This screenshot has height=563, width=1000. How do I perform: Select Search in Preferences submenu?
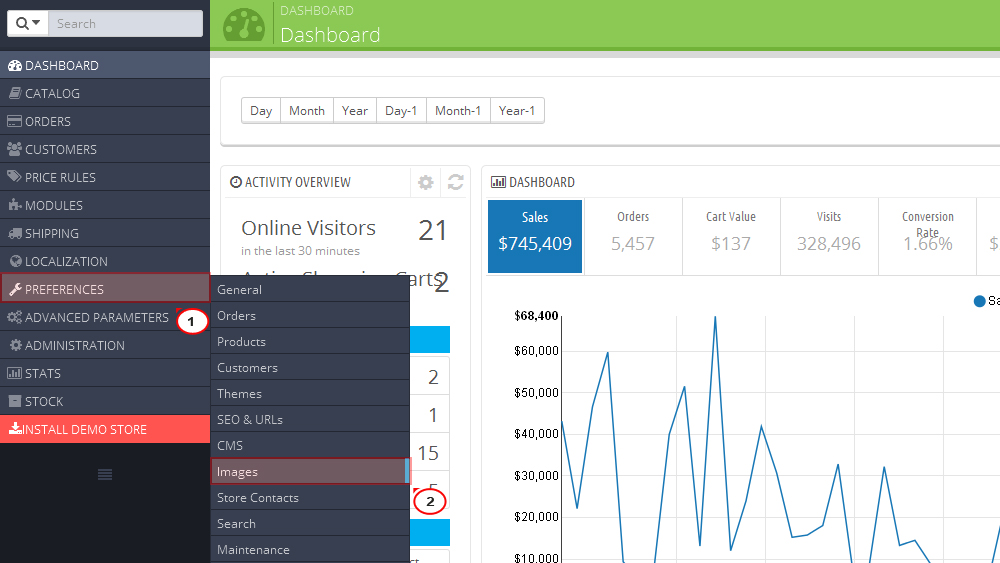tap(310, 523)
